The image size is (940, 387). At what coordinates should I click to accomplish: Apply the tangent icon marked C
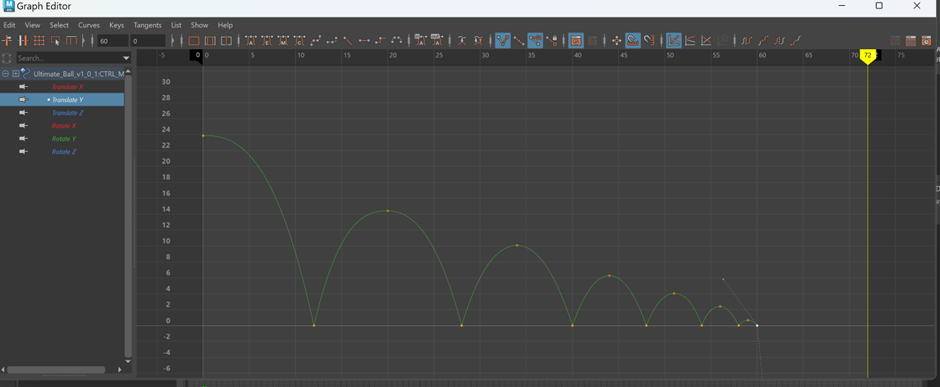(x=299, y=41)
